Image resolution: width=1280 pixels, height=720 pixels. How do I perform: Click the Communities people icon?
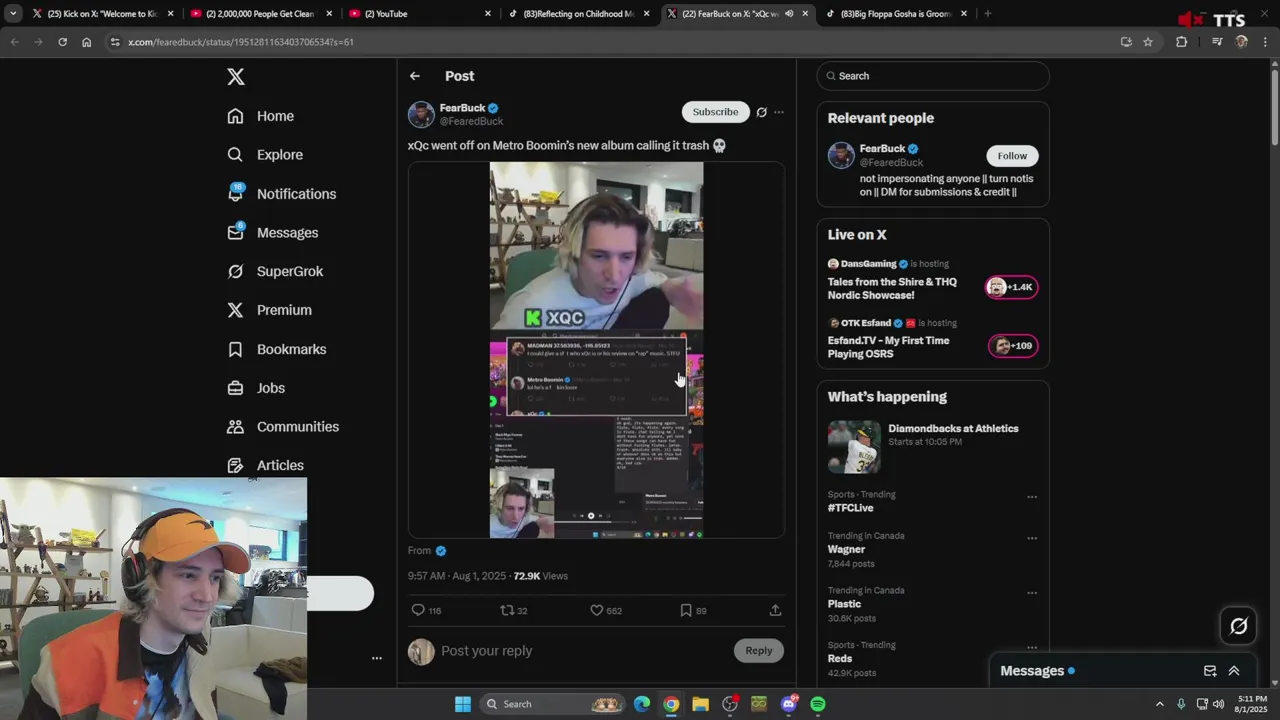tap(235, 427)
